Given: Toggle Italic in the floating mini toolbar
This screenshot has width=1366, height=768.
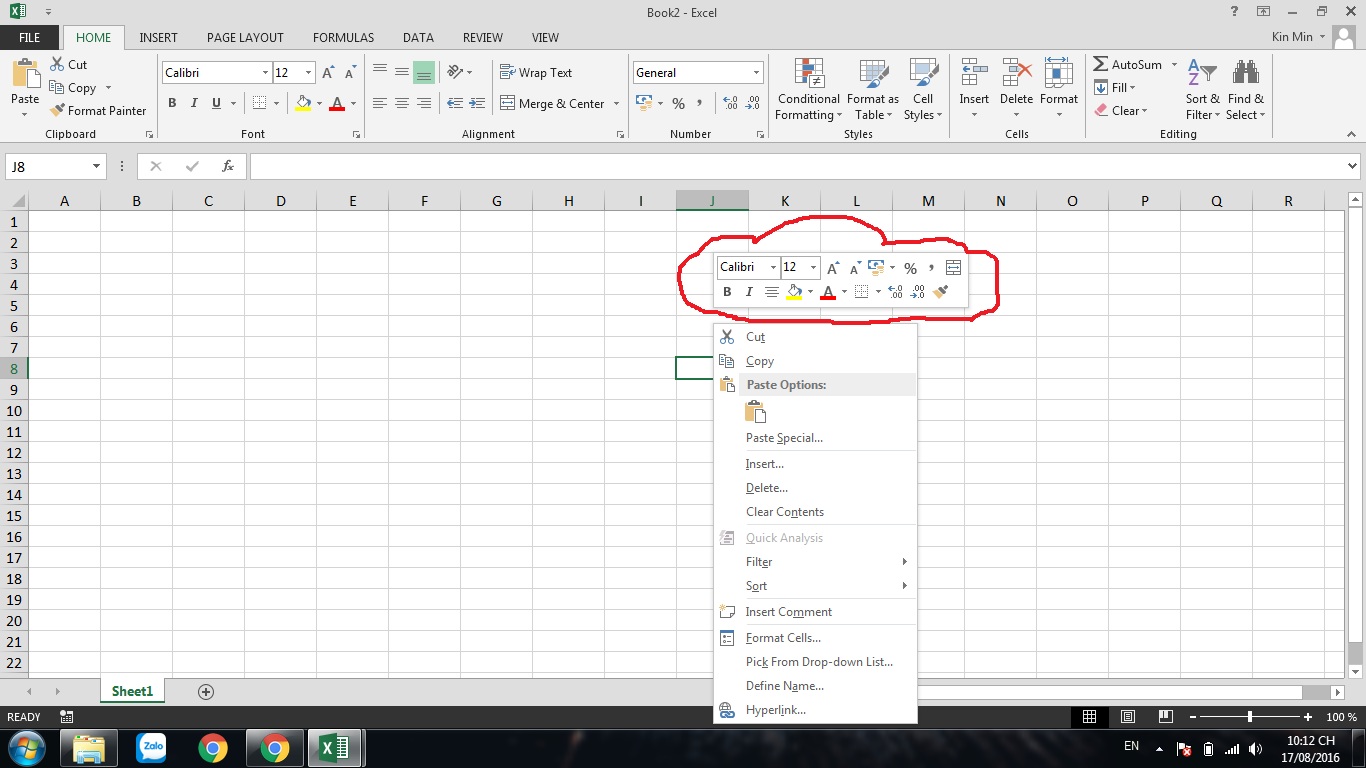Looking at the screenshot, I should point(749,292).
